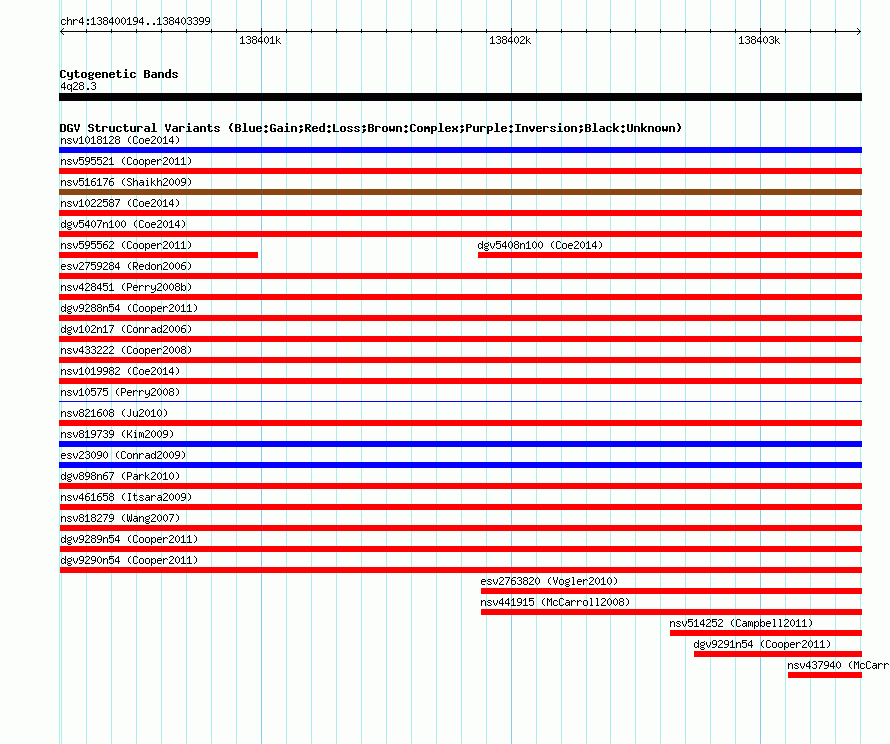Click the red bar under dgv9290n54

tap(460, 570)
